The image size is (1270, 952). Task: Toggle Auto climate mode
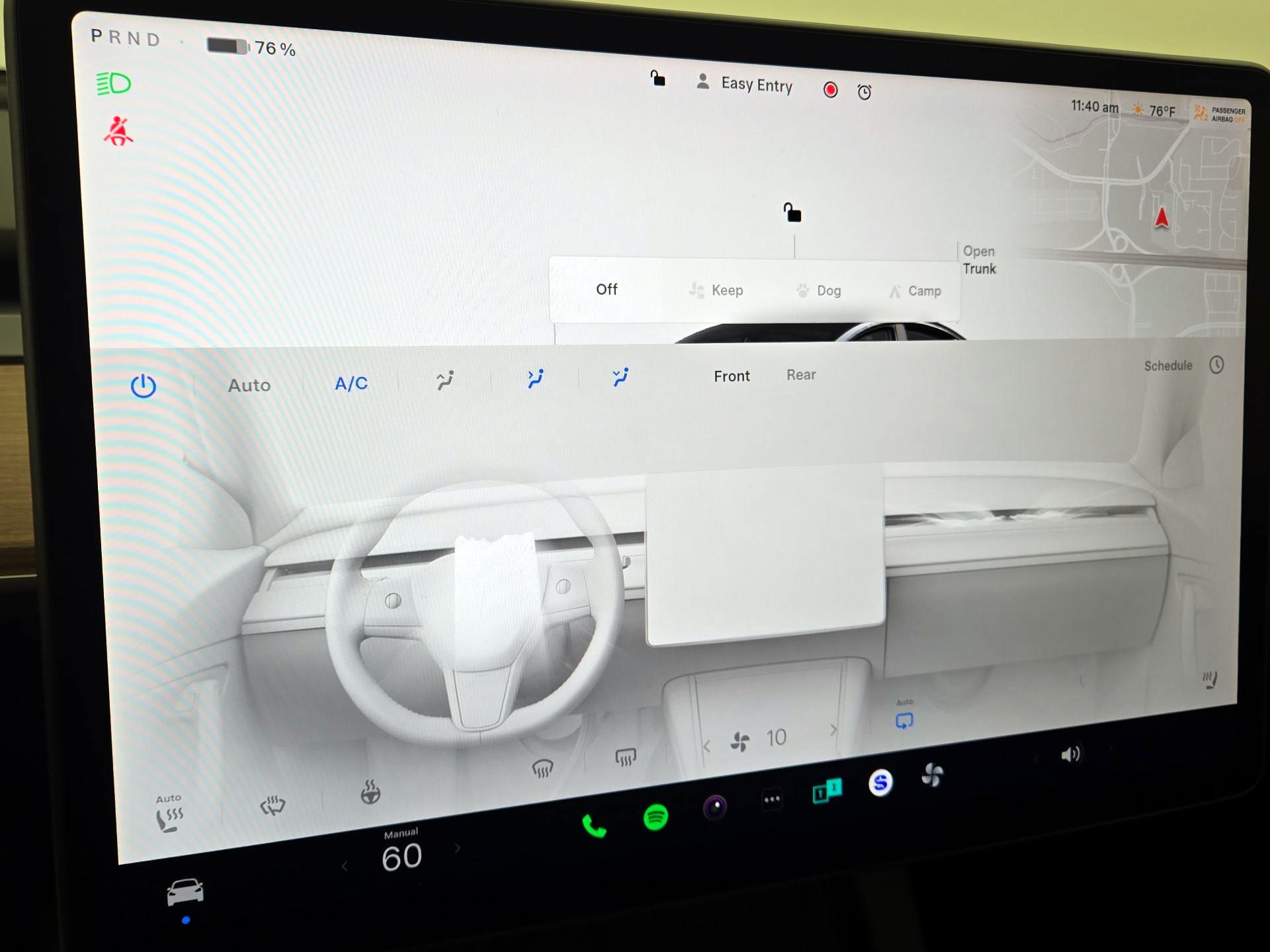pos(249,385)
